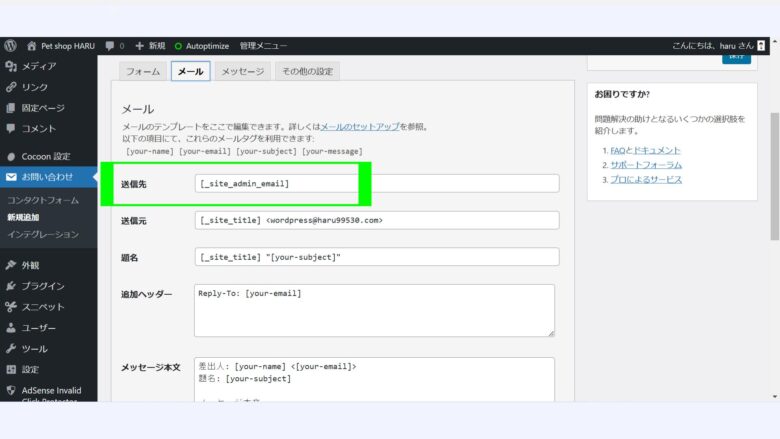Image resolution: width=780 pixels, height=439 pixels.
Task: Switch to the メッセージ tab
Action: [243, 71]
